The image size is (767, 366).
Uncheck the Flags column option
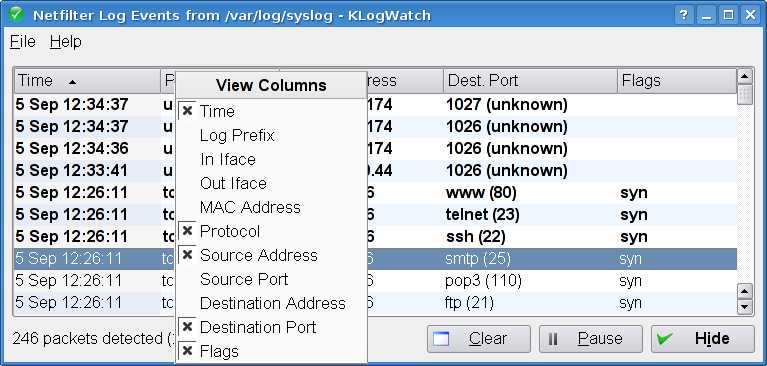(x=271, y=351)
